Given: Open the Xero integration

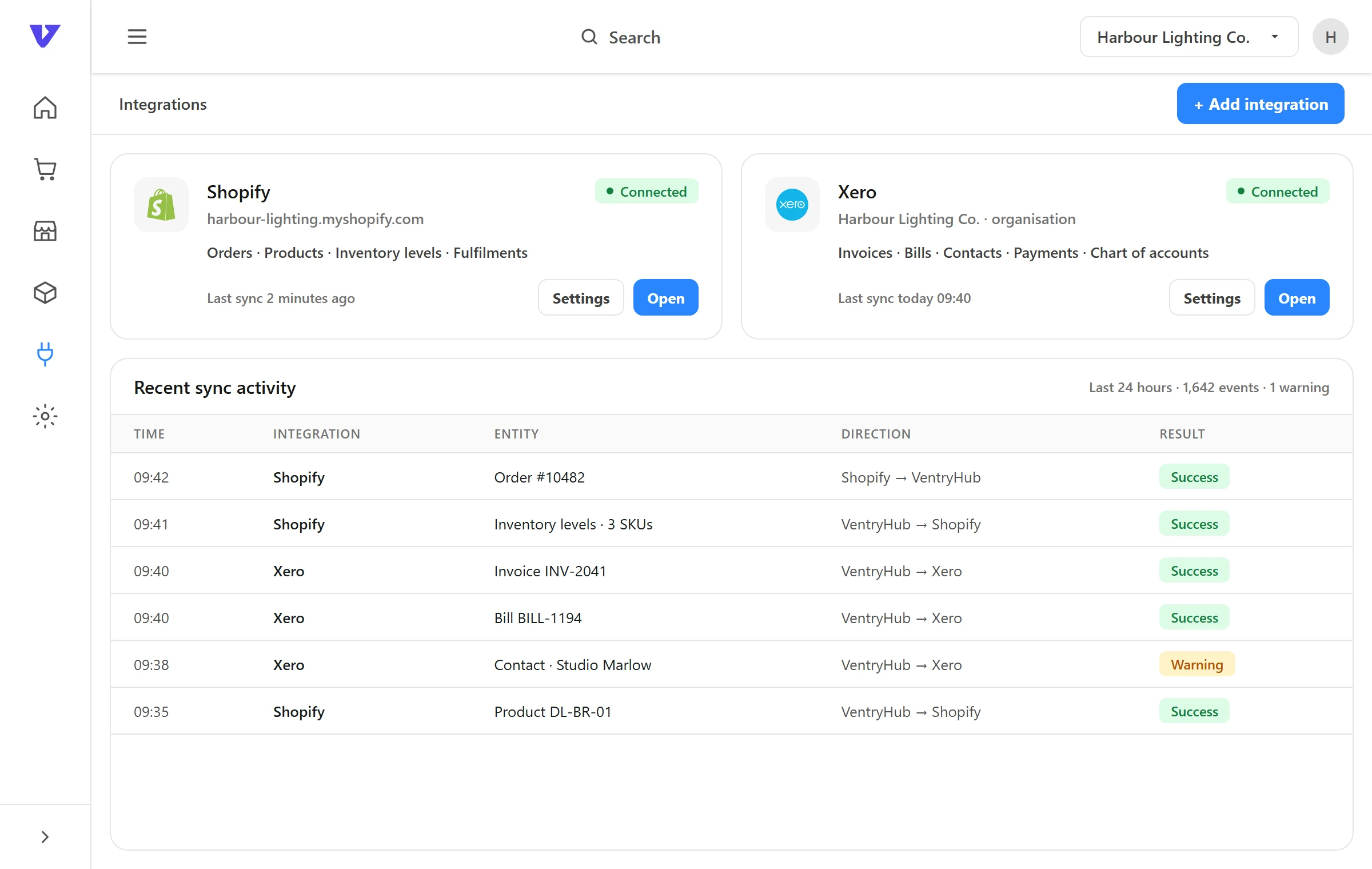Looking at the screenshot, I should coord(1297,298).
